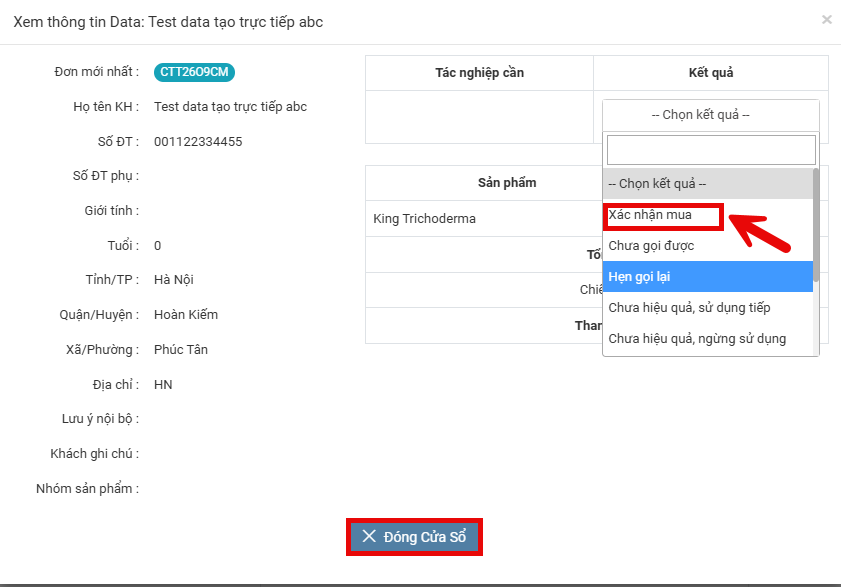Click the Phúc Tân ward value
The height and width of the screenshot is (587, 841).
181,350
